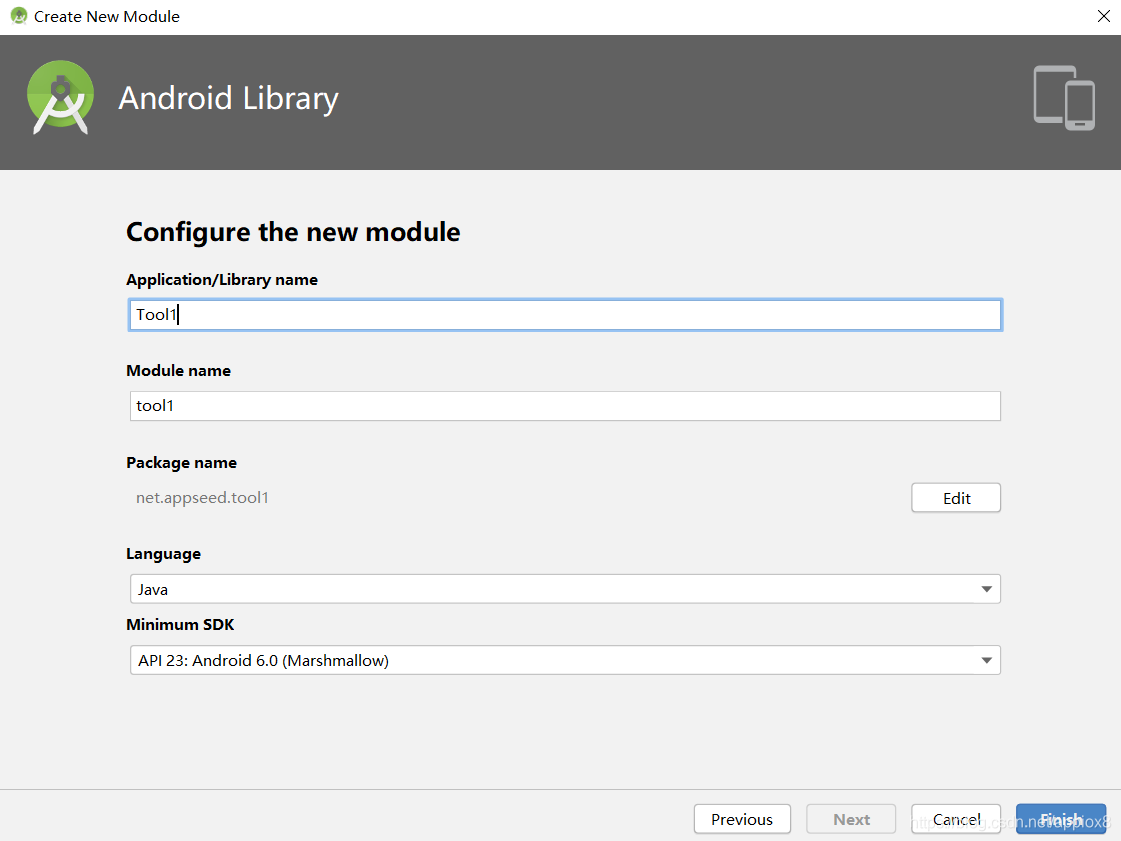
Task: Open the Language dropdown showing Java
Action: click(565, 589)
